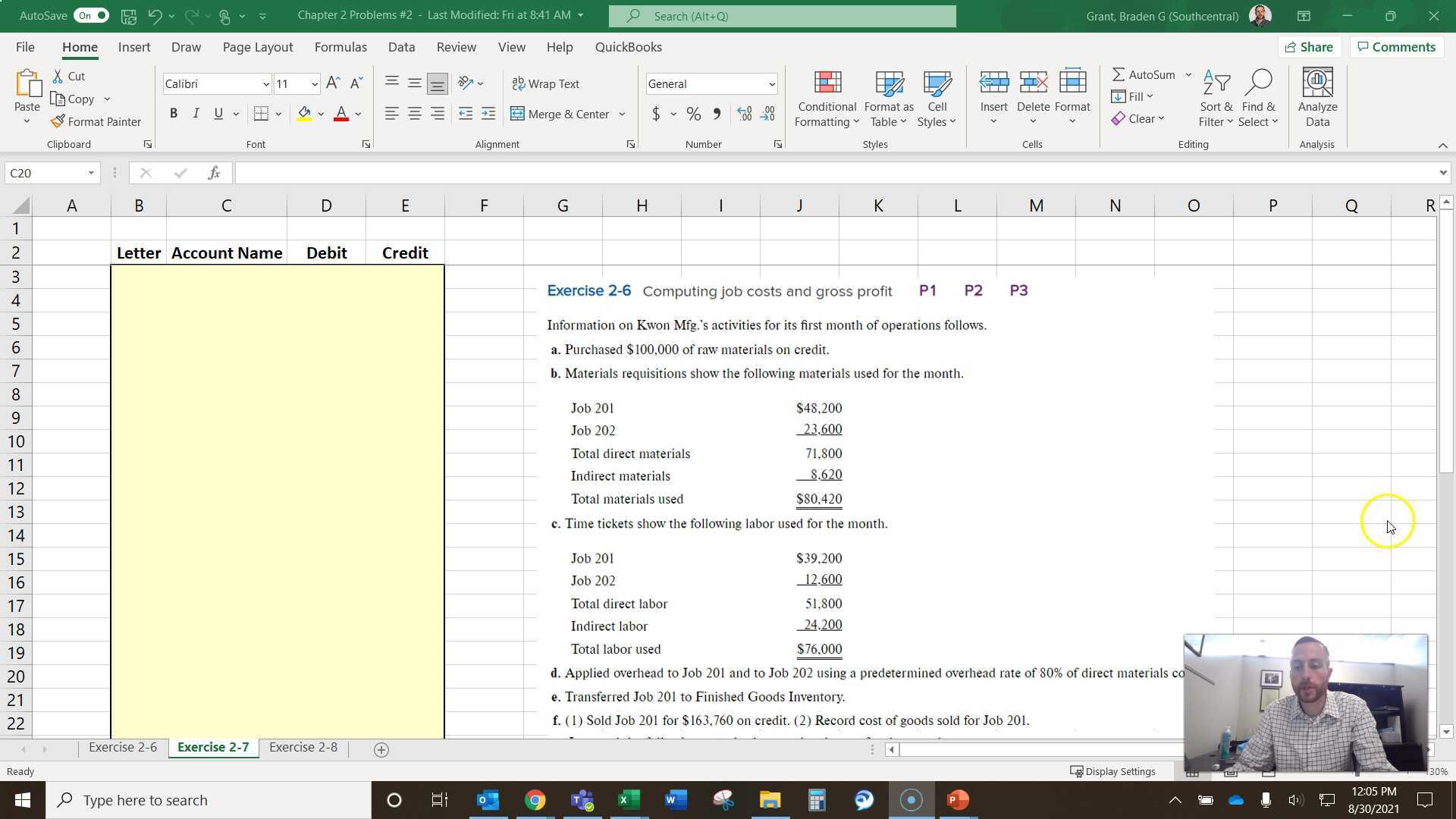Launch Analyze Data
The width and height of the screenshot is (1456, 819).
pyautogui.click(x=1316, y=99)
